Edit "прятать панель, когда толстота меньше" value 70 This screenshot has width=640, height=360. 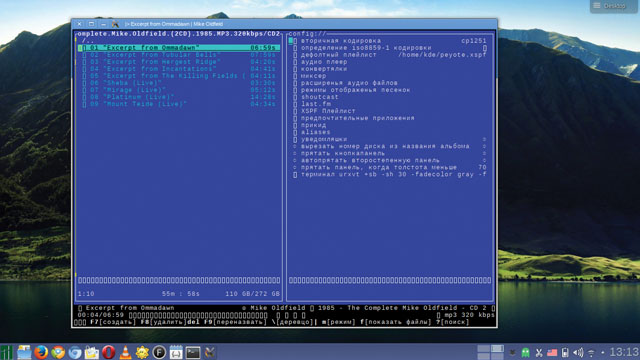click(389, 167)
